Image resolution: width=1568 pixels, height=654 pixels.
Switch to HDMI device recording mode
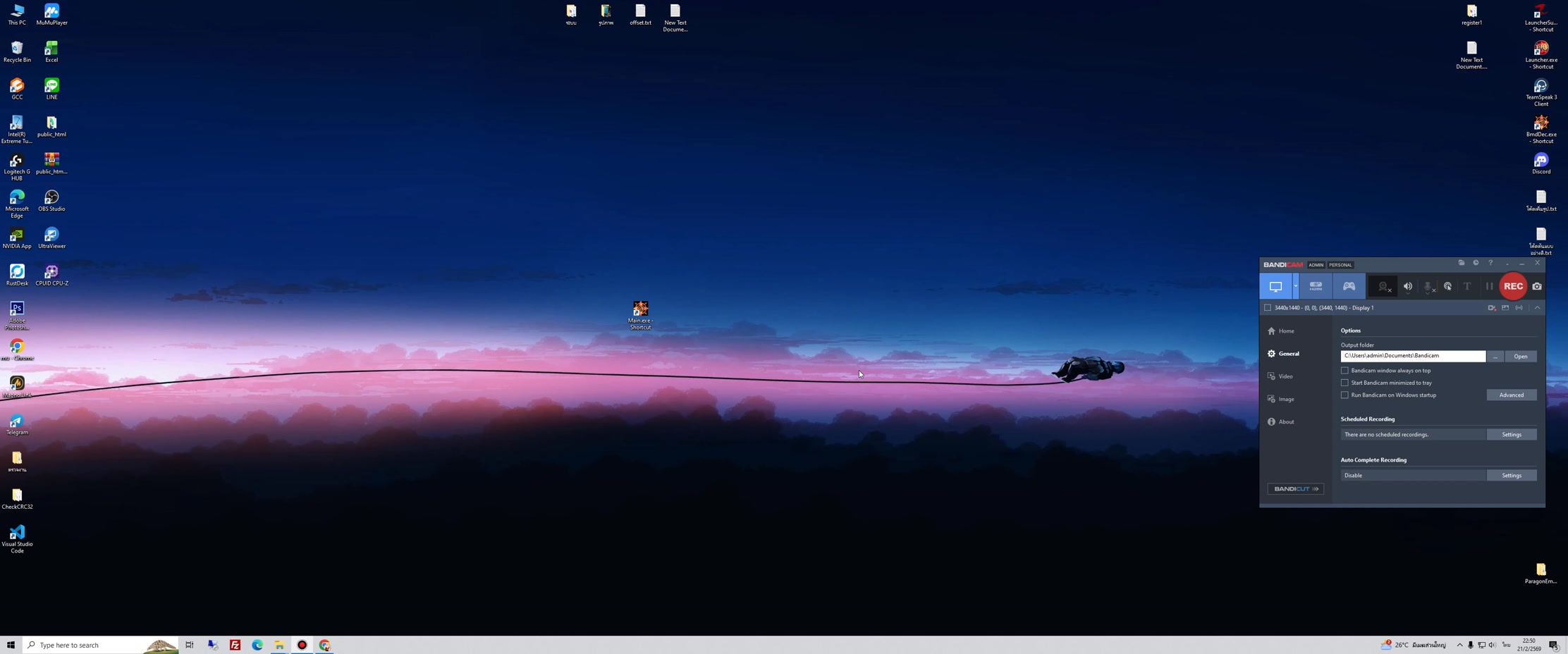click(x=1316, y=286)
